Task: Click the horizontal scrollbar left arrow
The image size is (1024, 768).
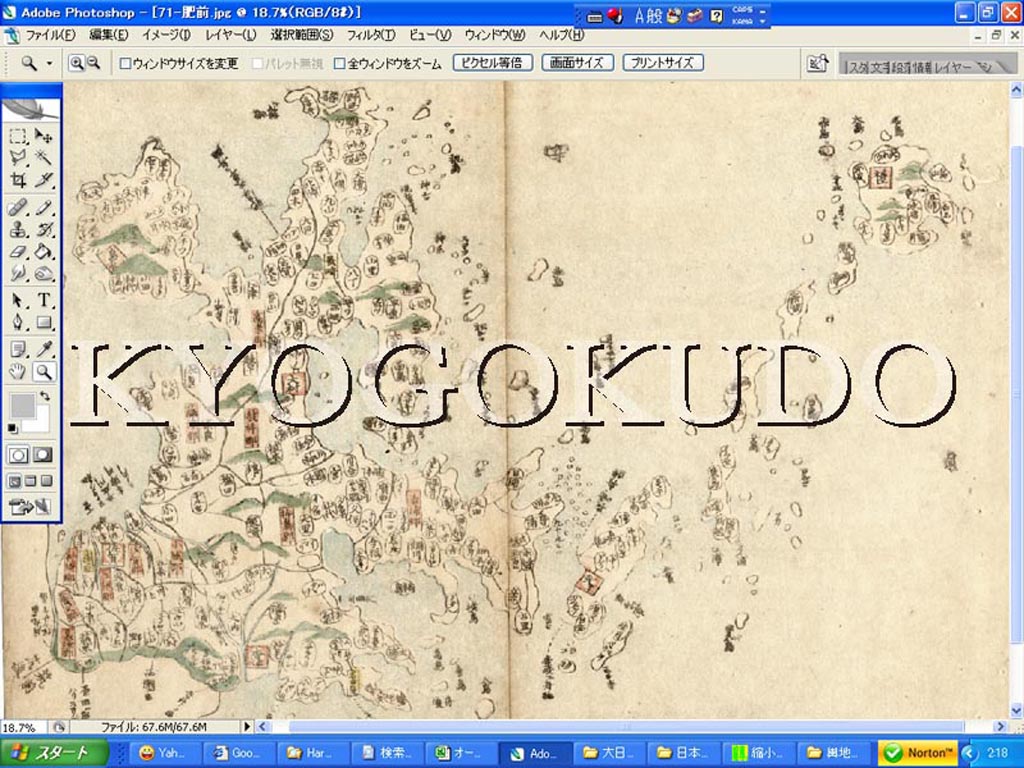Action: (x=263, y=726)
